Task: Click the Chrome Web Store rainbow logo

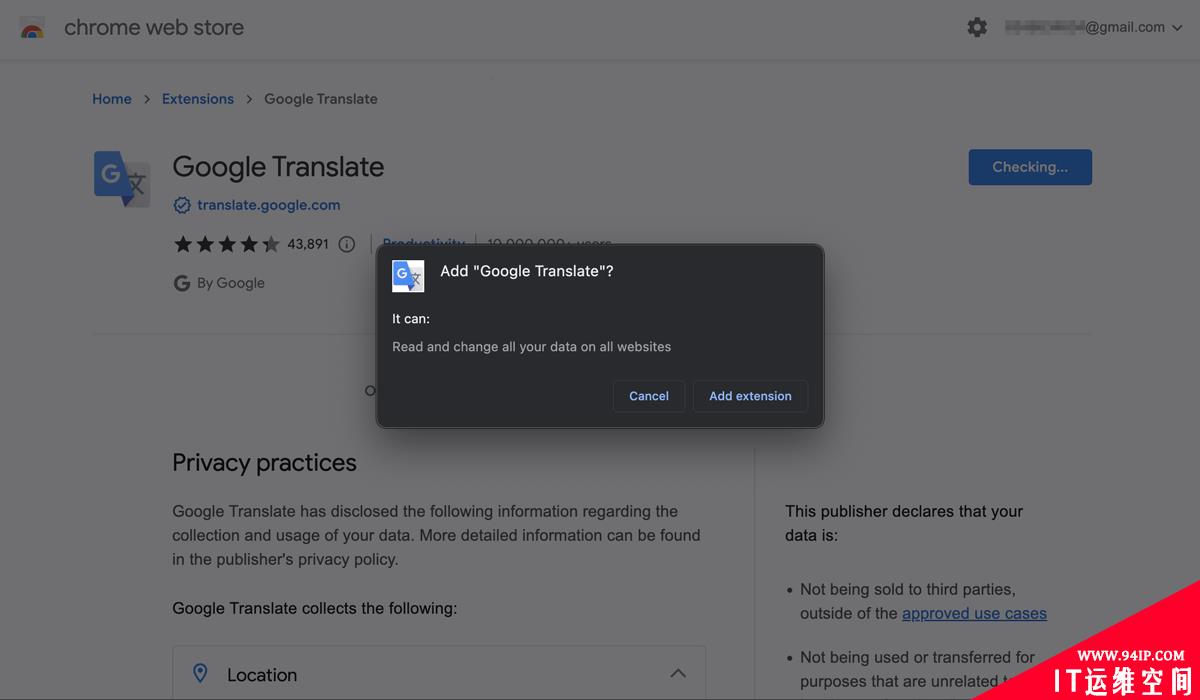Action: [x=32, y=28]
